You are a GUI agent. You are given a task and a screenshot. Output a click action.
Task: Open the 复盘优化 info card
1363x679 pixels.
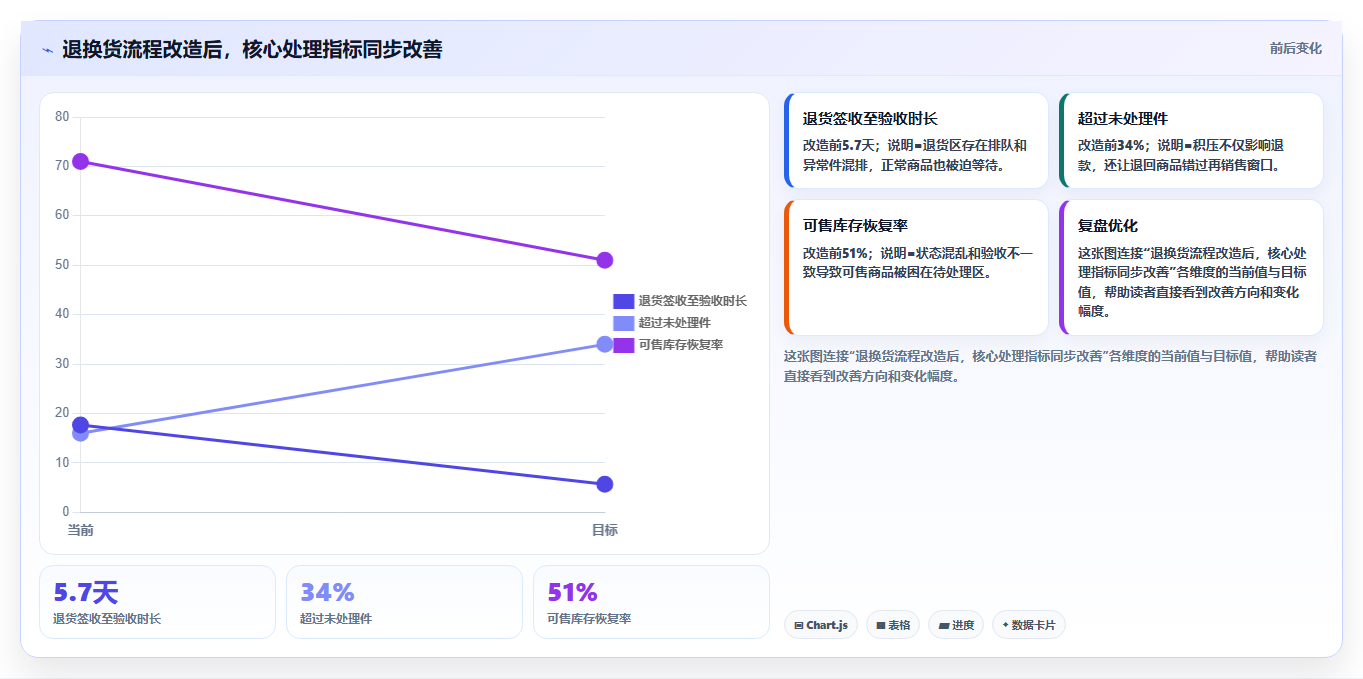tap(1191, 268)
